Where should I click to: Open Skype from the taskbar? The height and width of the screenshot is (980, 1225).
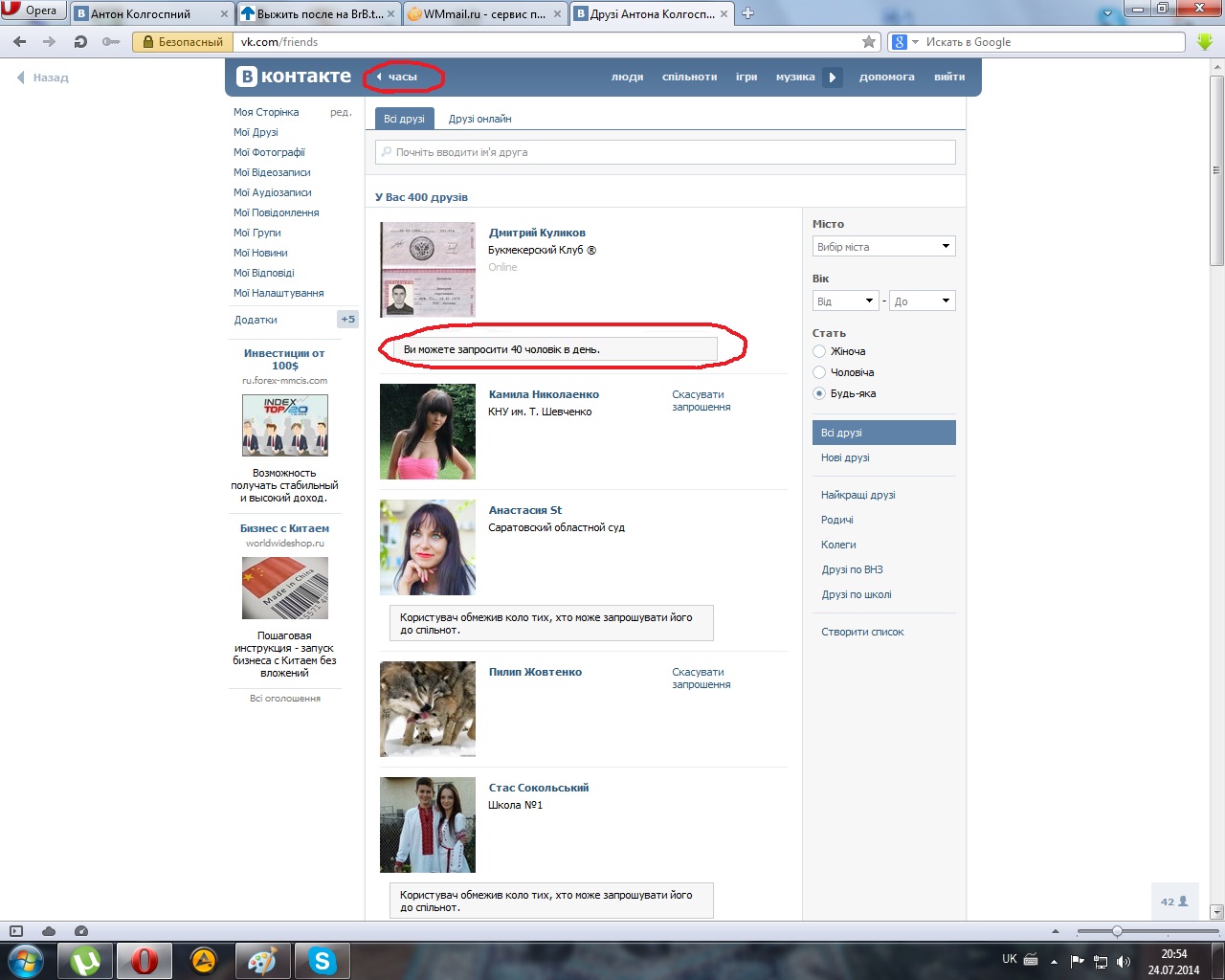[323, 960]
